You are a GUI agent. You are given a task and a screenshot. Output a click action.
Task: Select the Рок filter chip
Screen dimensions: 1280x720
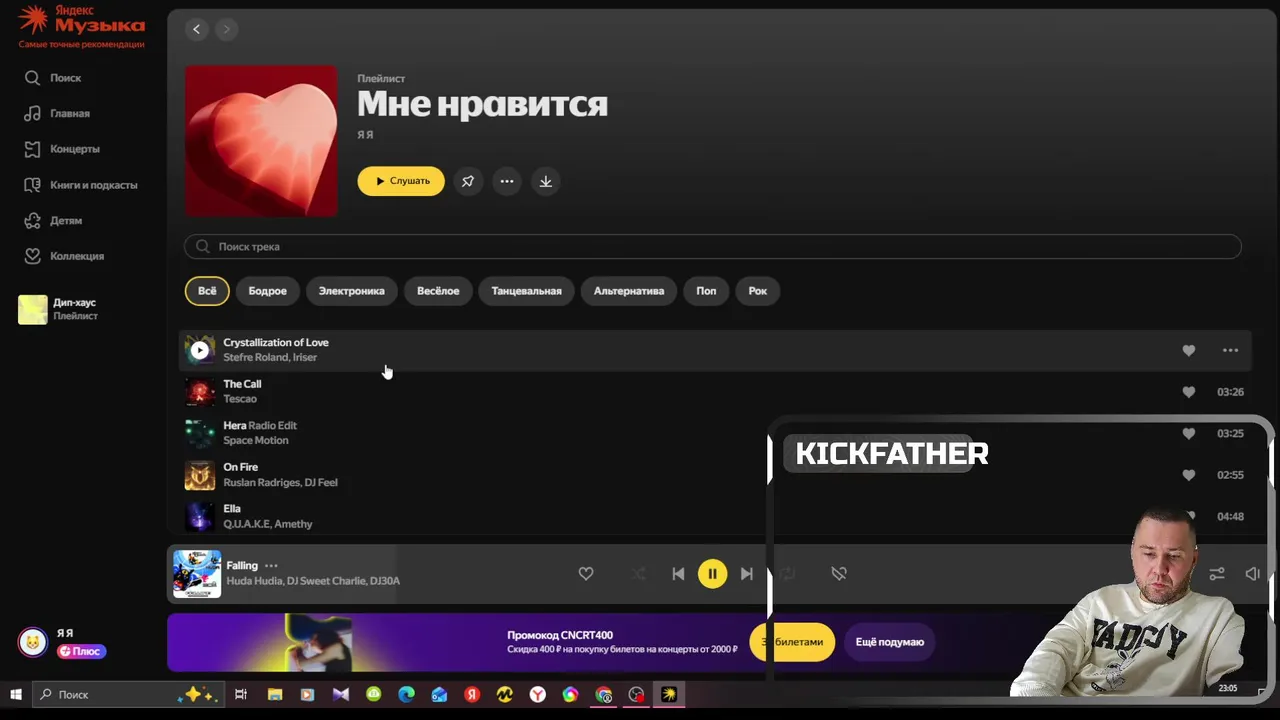coord(758,291)
